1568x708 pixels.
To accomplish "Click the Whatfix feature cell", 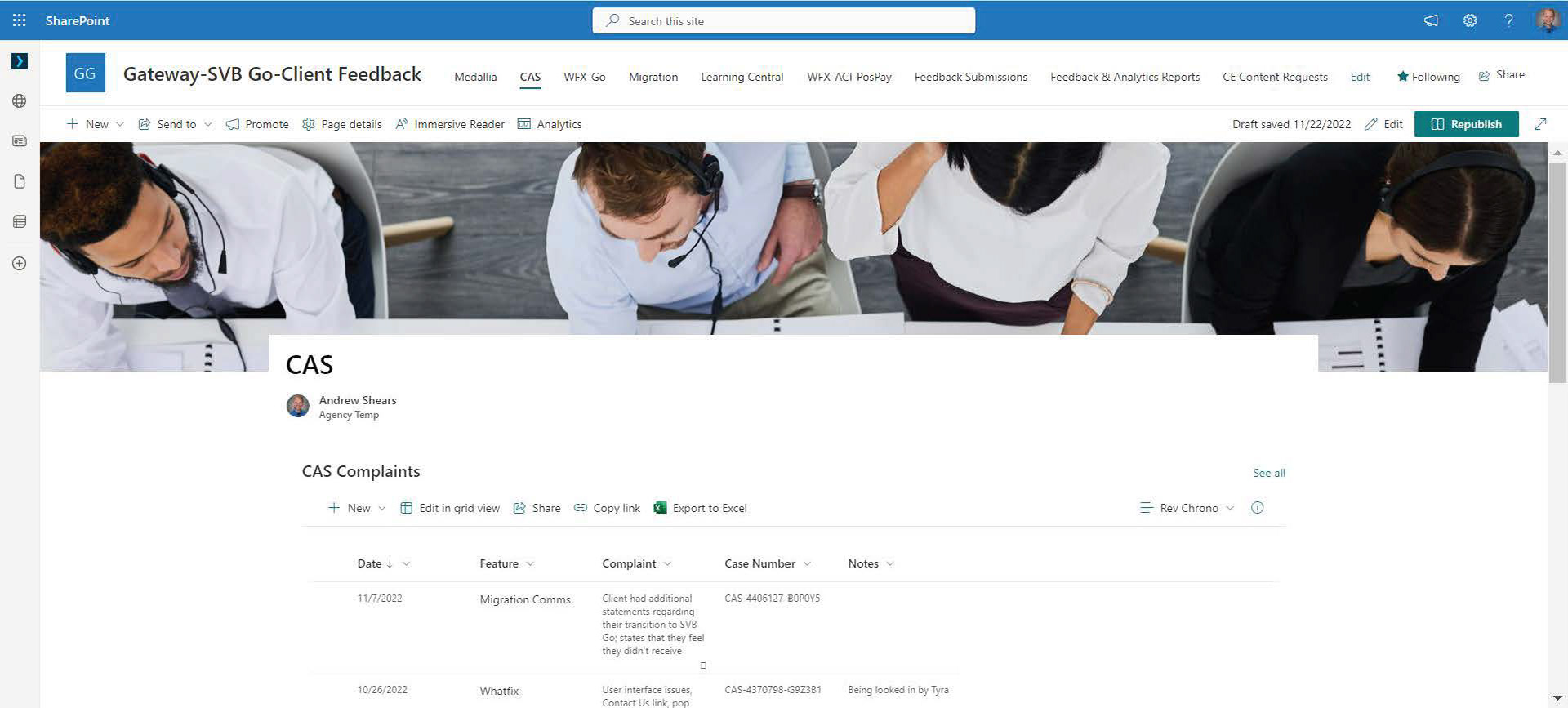I will point(499,691).
